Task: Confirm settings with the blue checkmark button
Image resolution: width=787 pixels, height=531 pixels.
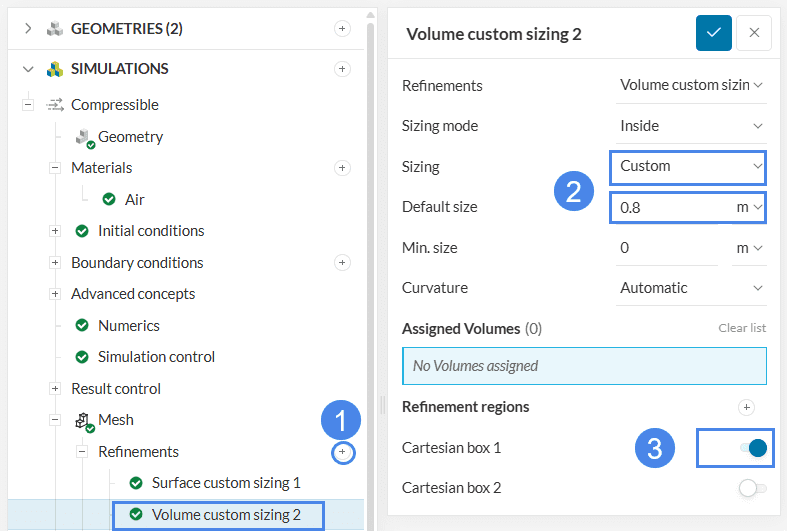Action: [713, 33]
